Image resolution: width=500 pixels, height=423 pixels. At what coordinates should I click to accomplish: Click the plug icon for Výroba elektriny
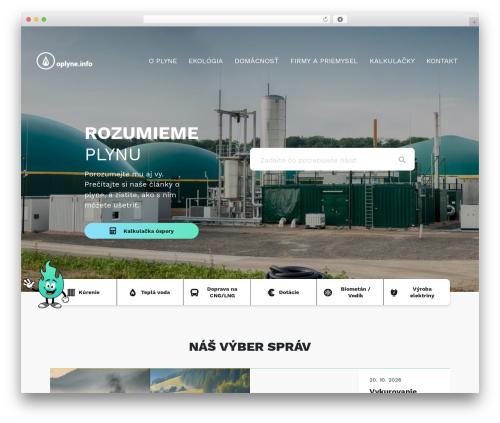click(x=394, y=292)
